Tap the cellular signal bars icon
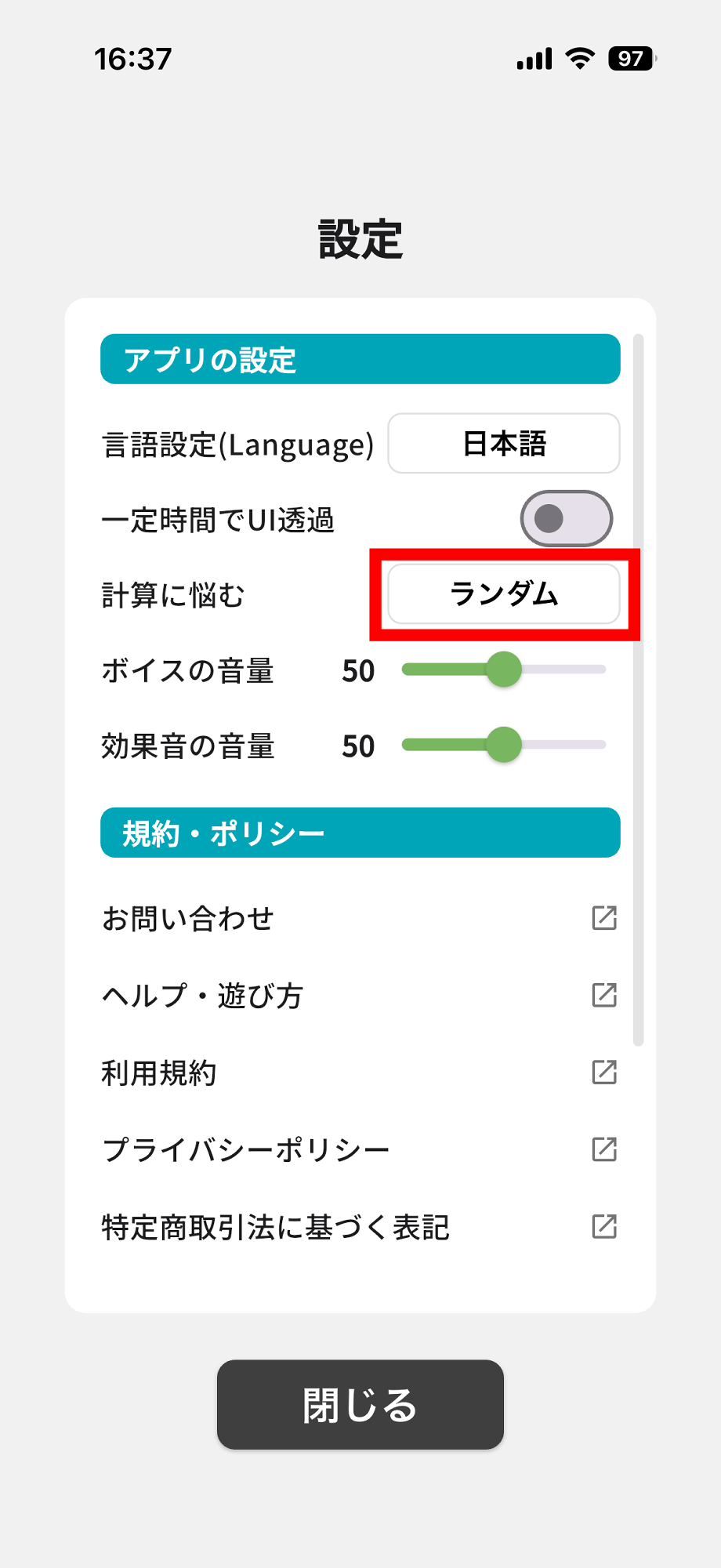This screenshot has height=1568, width=721. (x=534, y=59)
